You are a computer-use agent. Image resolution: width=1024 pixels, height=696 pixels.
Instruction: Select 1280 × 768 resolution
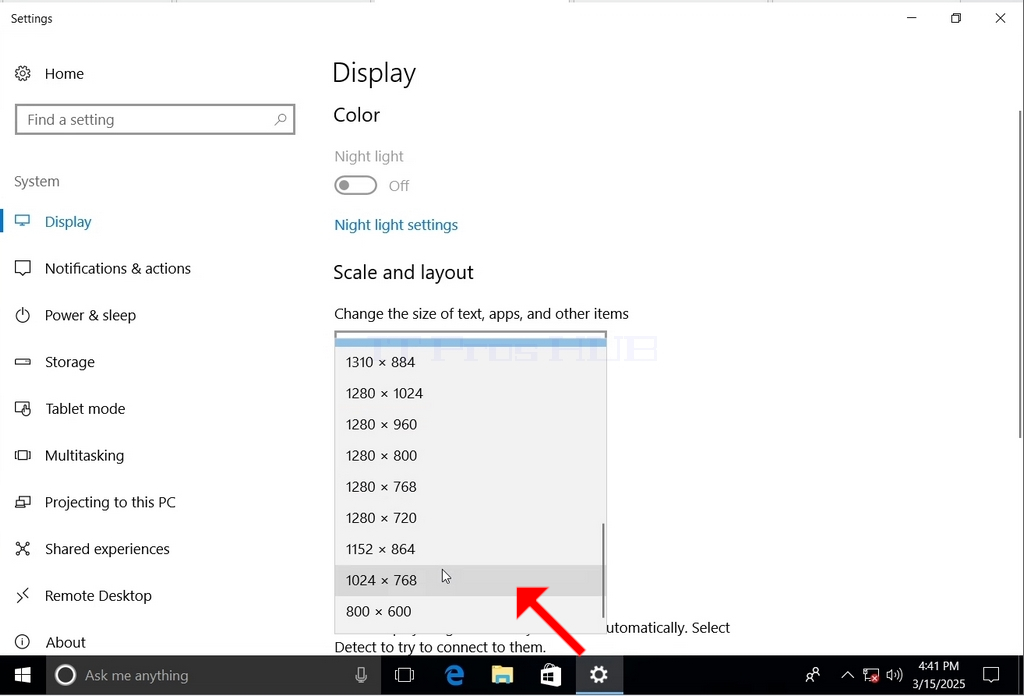pyautogui.click(x=470, y=486)
